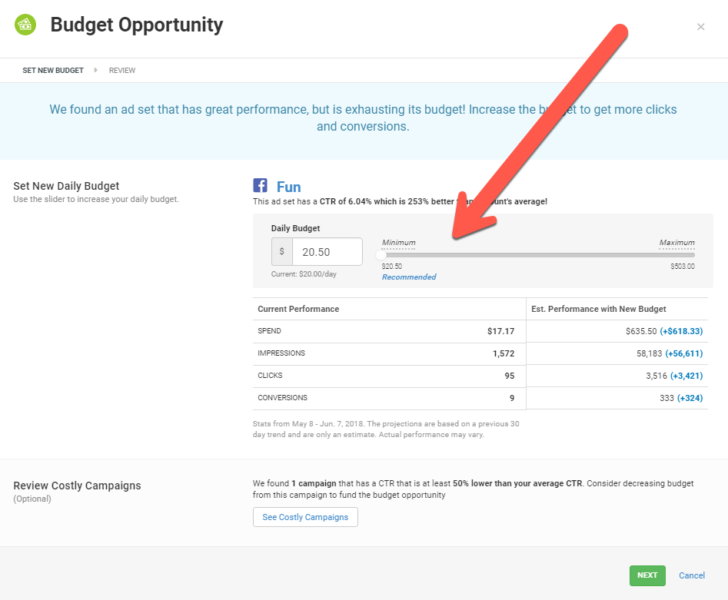The height and width of the screenshot is (600, 728).
Task: Switch to the Review step
Action: point(122,71)
